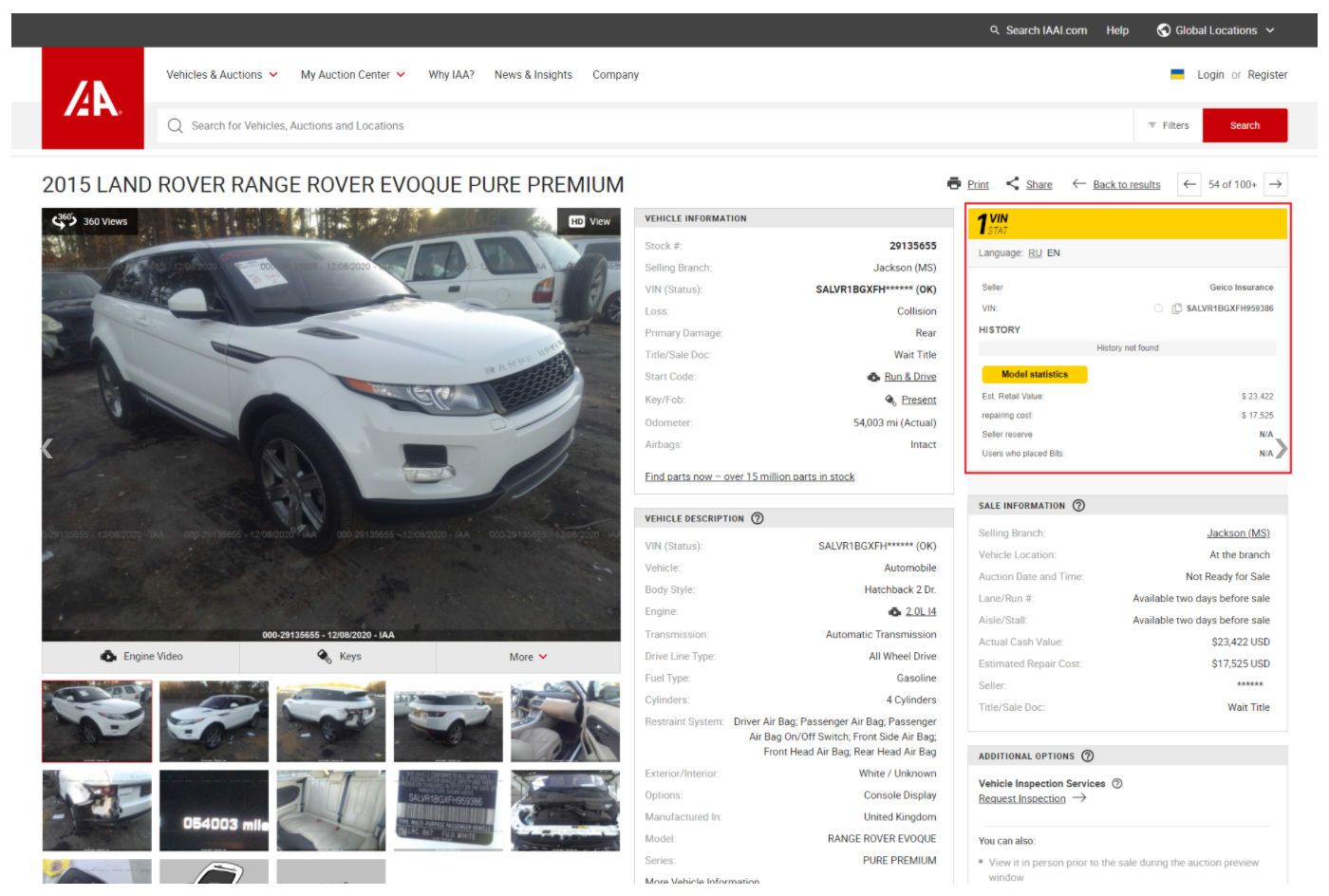The width and height of the screenshot is (1329, 896).
Task: Click the IAA logo
Action: (x=92, y=99)
